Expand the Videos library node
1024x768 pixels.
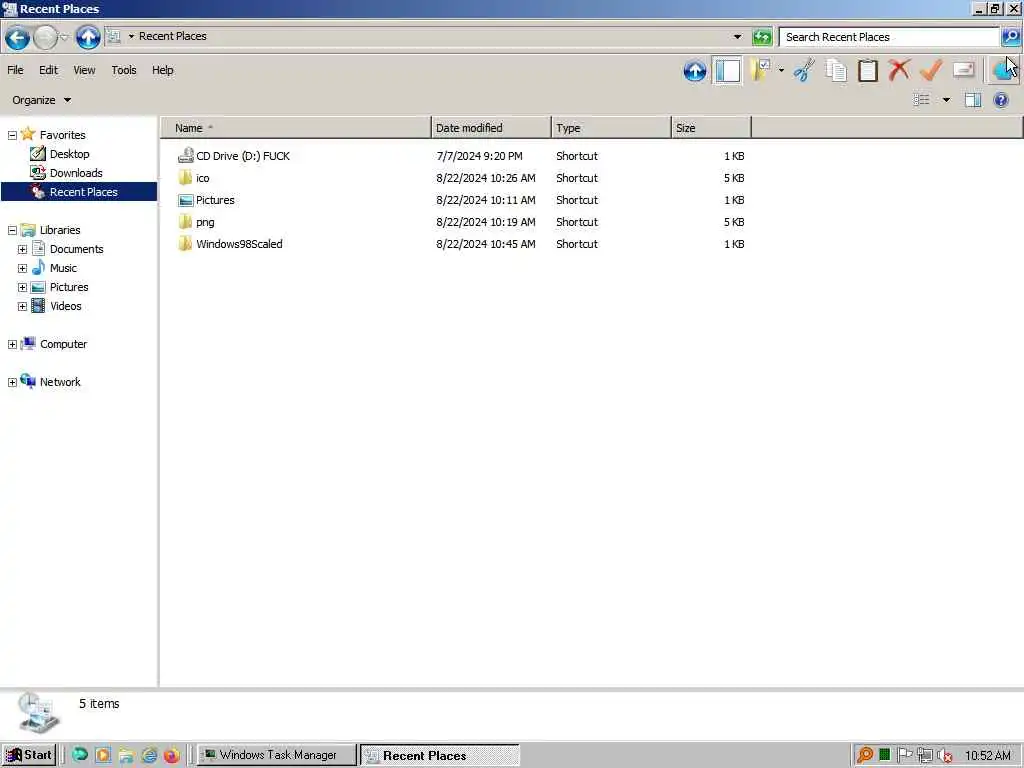click(x=22, y=306)
